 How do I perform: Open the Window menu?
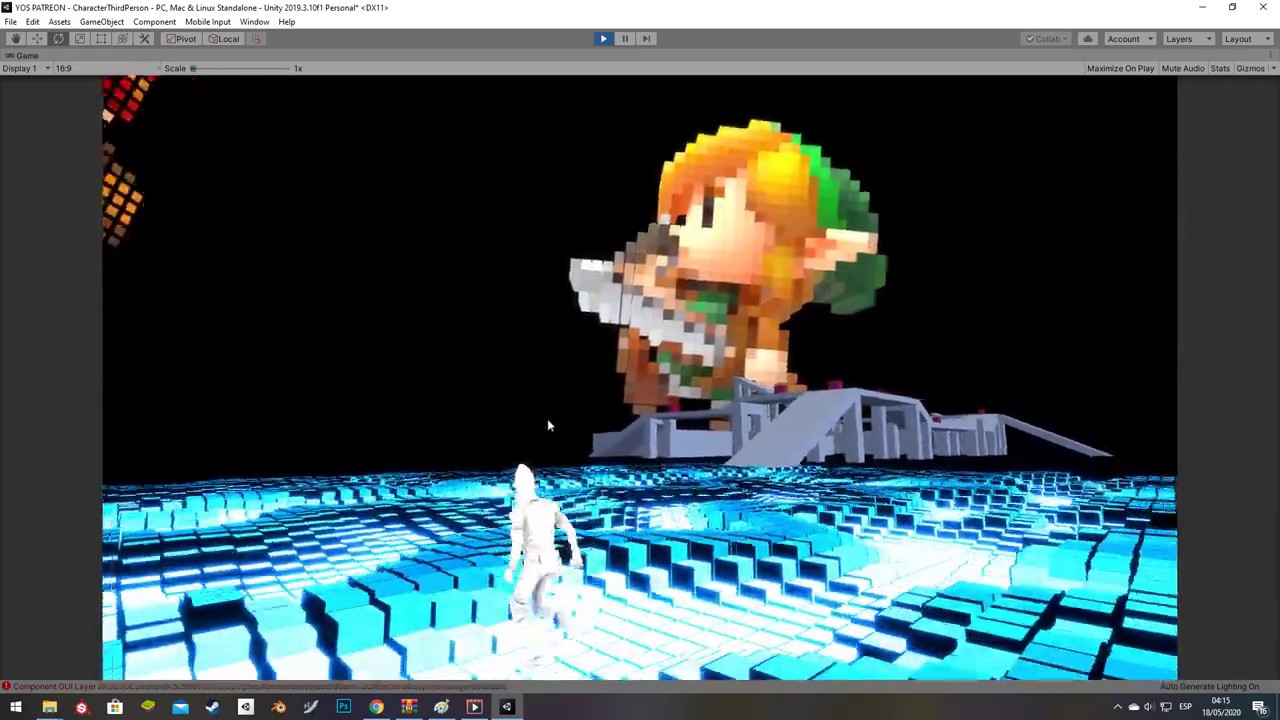[254, 22]
